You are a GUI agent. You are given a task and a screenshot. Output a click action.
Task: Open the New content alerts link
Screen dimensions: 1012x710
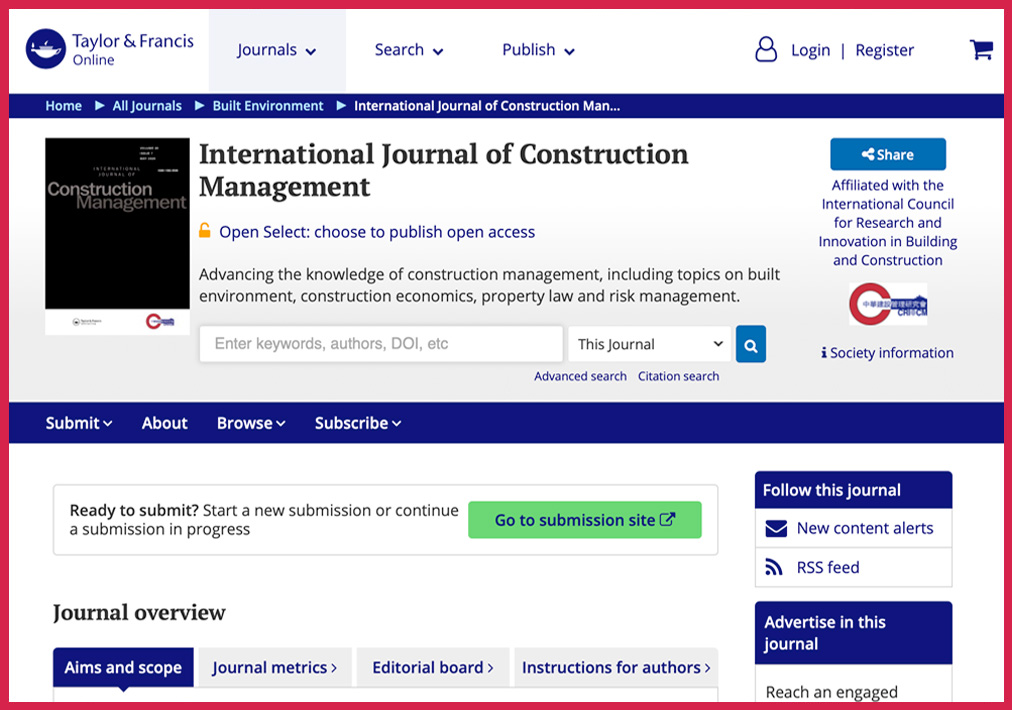point(865,528)
